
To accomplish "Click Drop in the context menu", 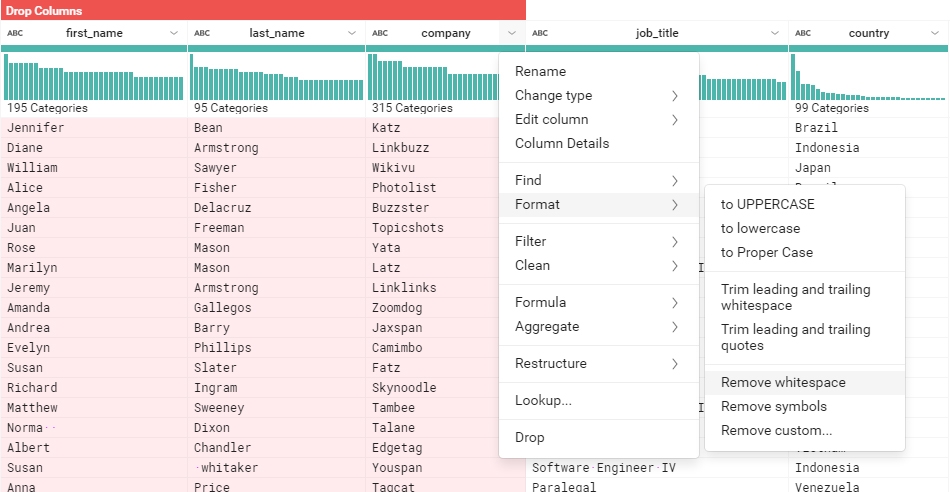I will (x=530, y=438).
